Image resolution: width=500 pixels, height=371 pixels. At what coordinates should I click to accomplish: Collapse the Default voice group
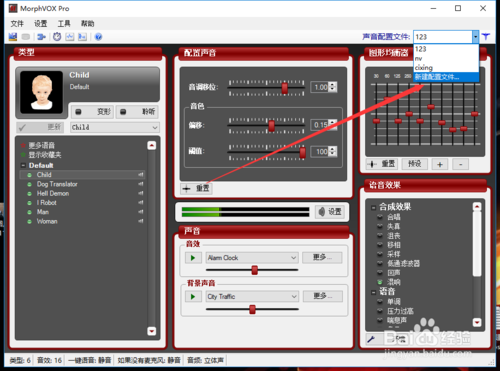pos(23,165)
